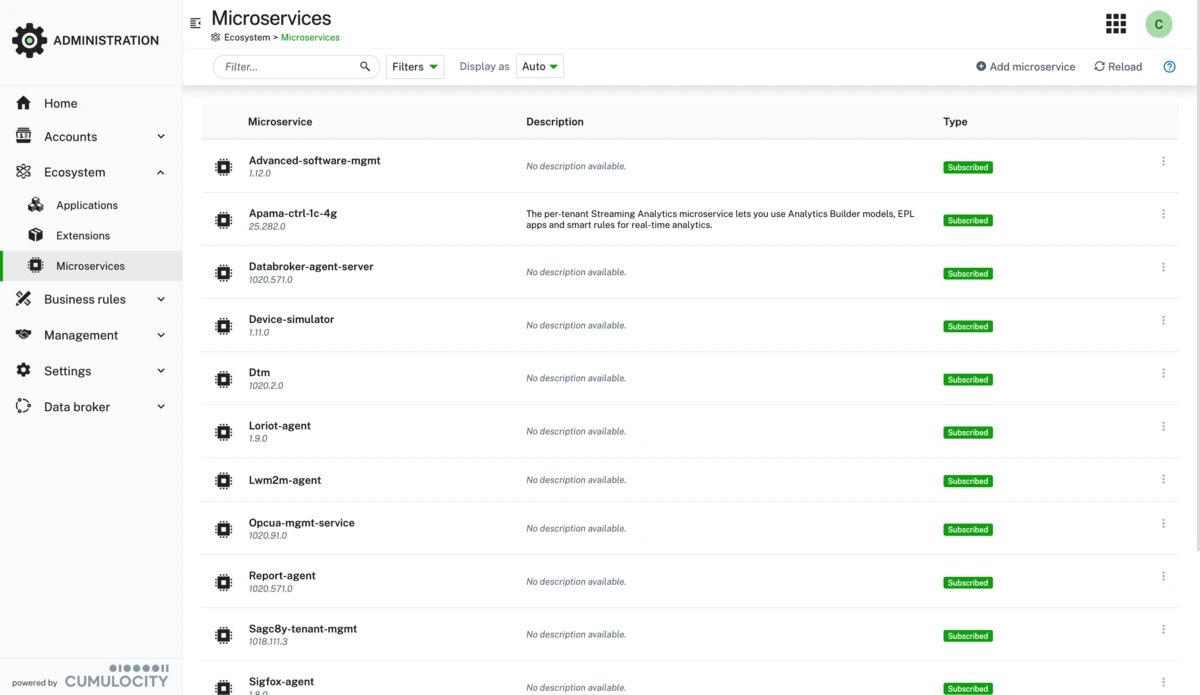
Task: Open actions menu for Advanced-software-mgmt row
Action: 1163,161
